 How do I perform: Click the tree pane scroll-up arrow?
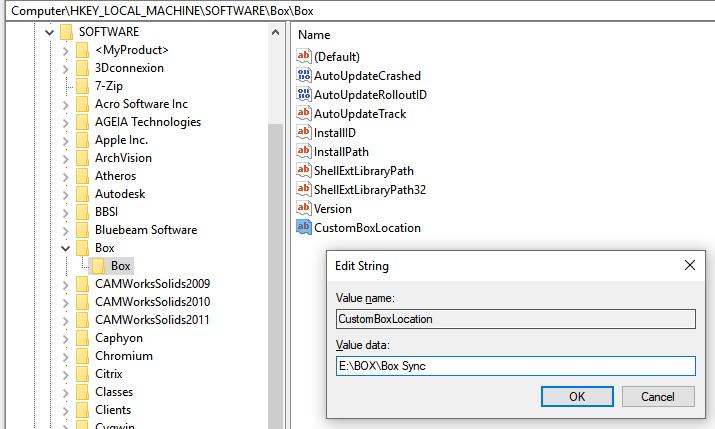(x=275, y=32)
